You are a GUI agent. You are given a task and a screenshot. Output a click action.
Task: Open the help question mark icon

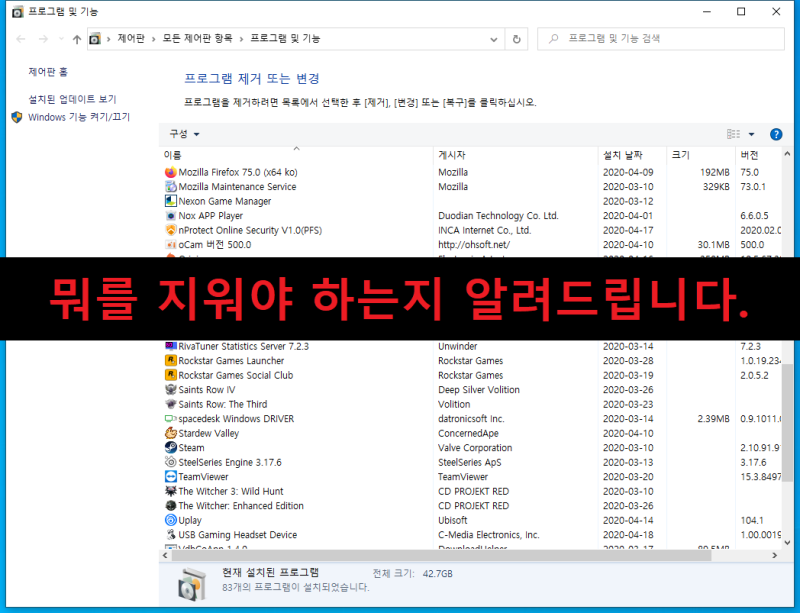click(x=776, y=134)
